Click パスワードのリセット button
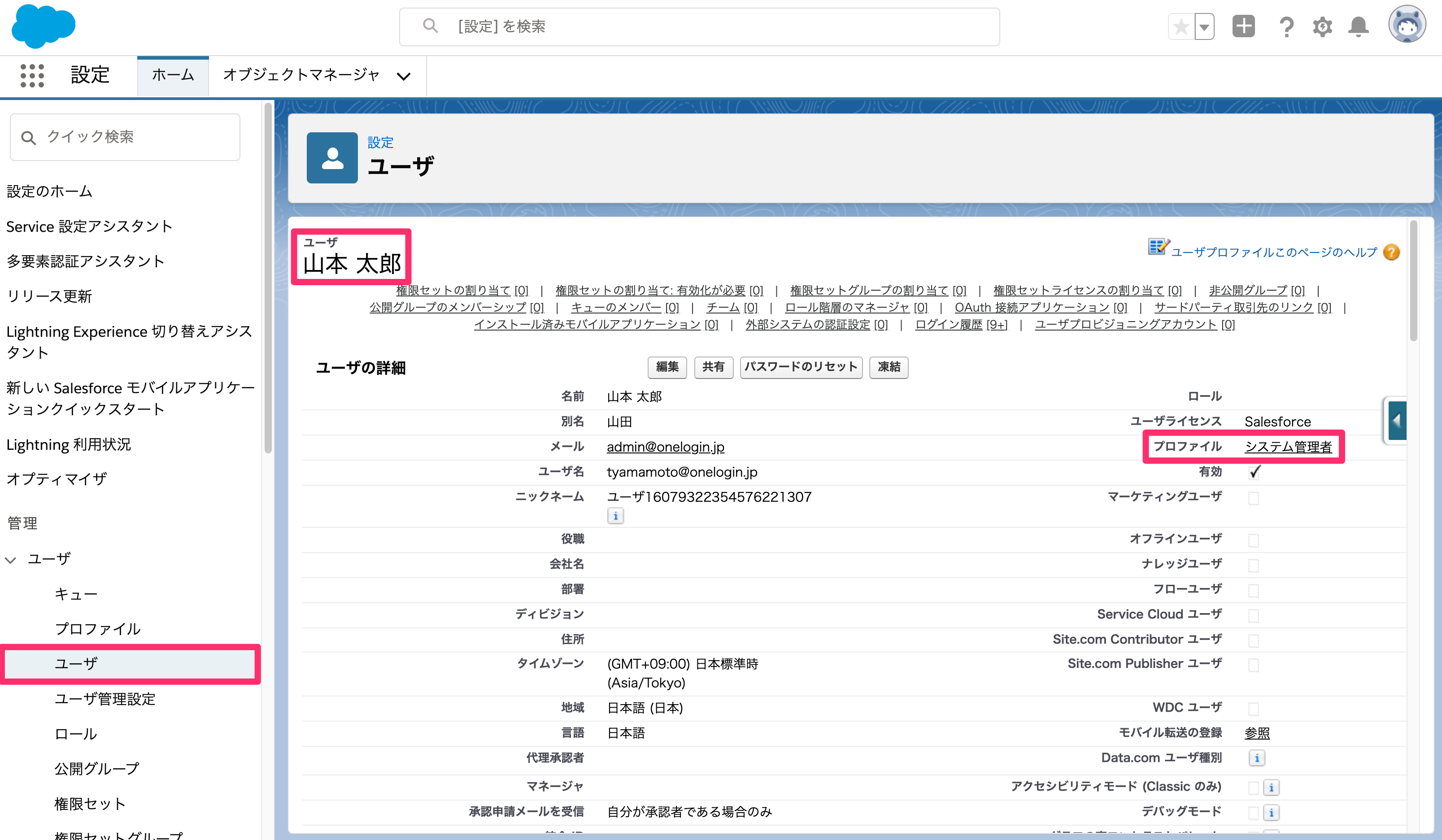Viewport: 1442px width, 840px height. coord(801,367)
